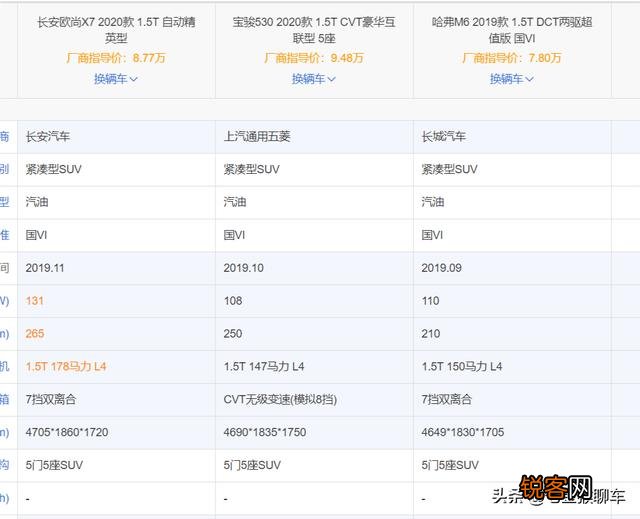The height and width of the screenshot is (519, 640).
Task: Open 换辆车 dropdown under 宝骏530
Action: 313,79
